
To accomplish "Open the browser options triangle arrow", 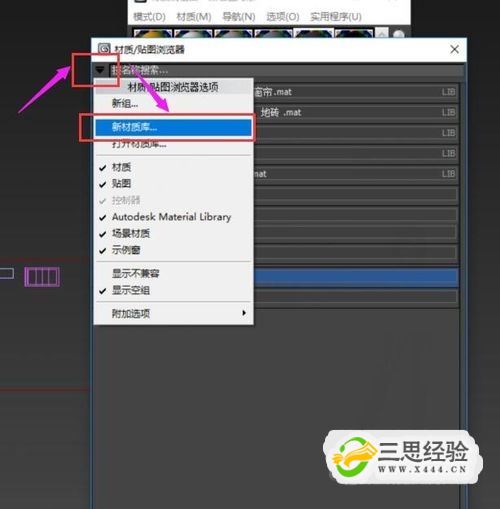I will (100, 70).
